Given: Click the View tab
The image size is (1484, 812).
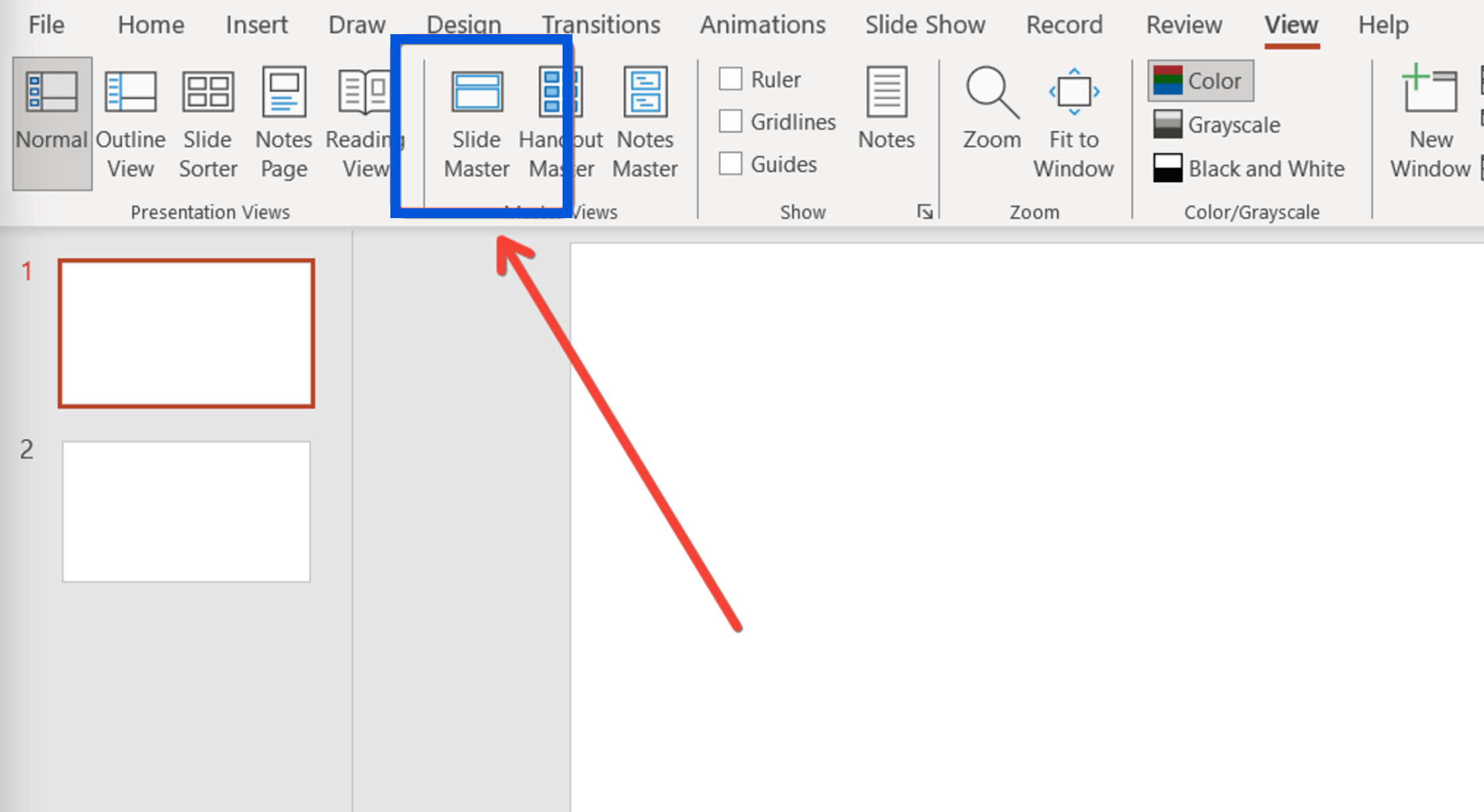Looking at the screenshot, I should (1291, 25).
